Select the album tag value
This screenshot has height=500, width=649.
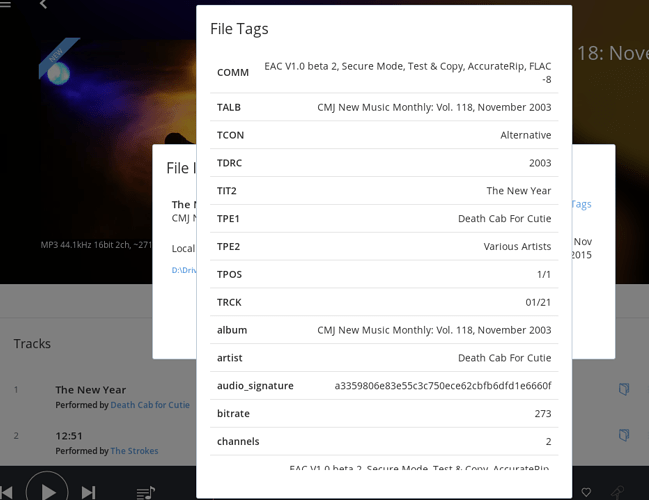pos(434,330)
